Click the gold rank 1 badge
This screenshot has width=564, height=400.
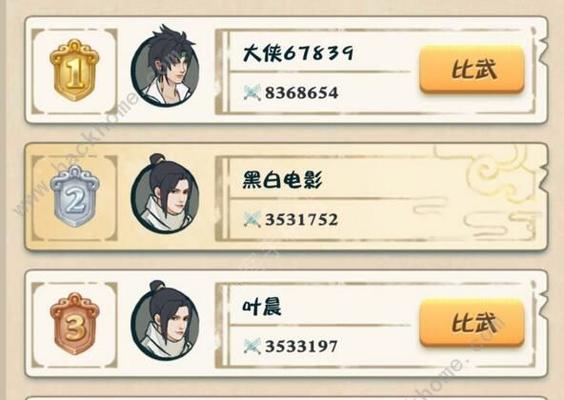click(x=74, y=70)
